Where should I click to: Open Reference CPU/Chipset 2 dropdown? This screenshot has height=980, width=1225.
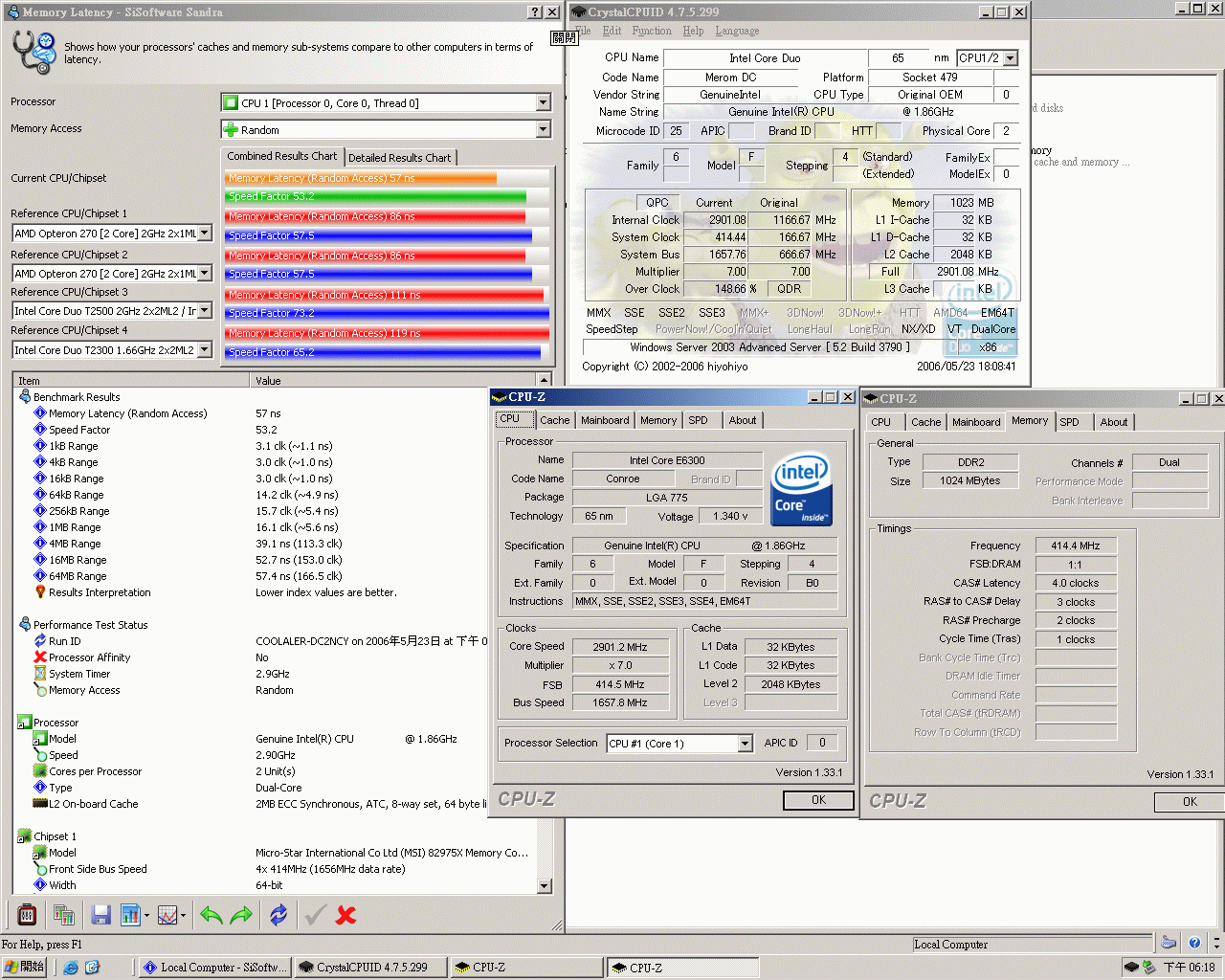204,273
